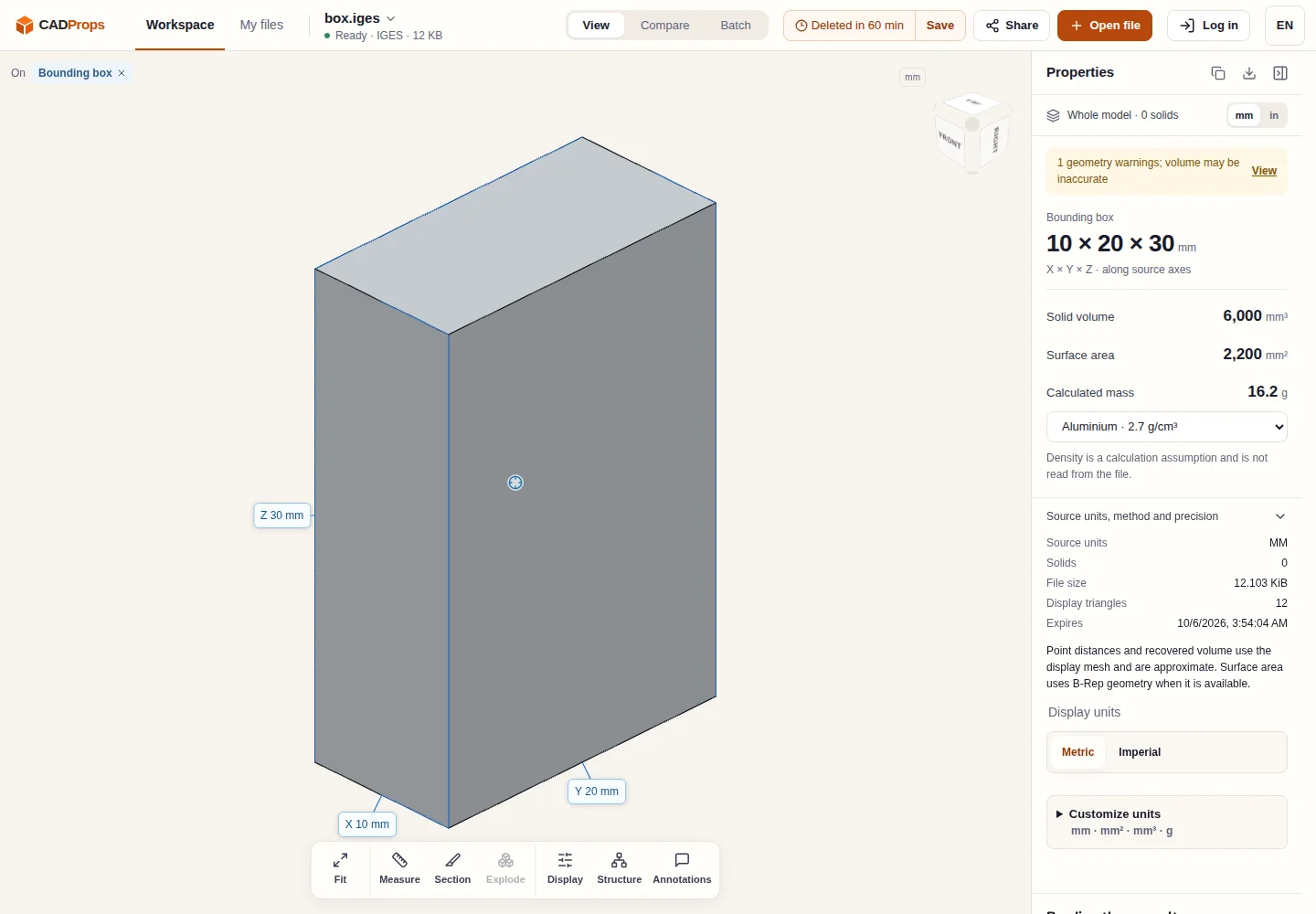Click the Y 20 mm dimension label
The width and height of the screenshot is (1316, 914).
coord(597,792)
